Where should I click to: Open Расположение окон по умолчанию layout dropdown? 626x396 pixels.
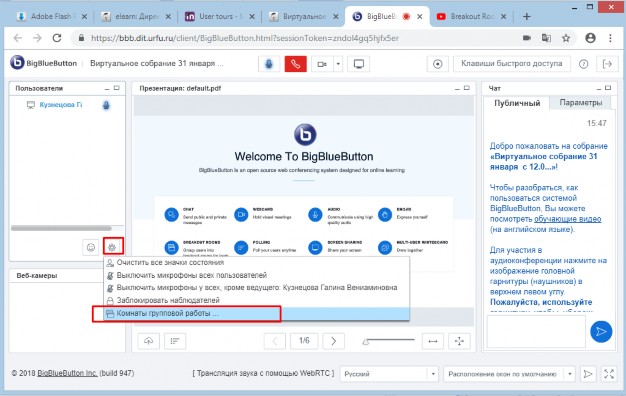(x=509, y=374)
